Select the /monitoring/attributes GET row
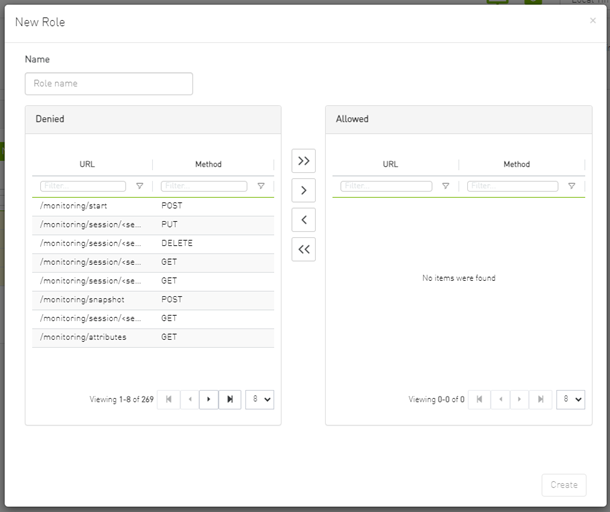 [152, 338]
